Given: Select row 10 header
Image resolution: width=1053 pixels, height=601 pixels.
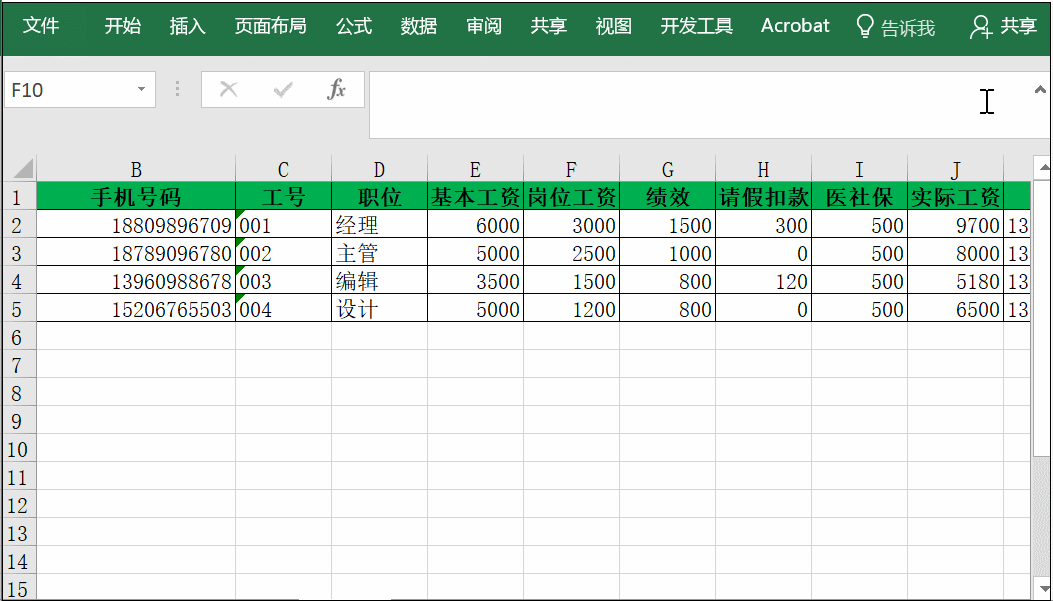Looking at the screenshot, I should 19,449.
